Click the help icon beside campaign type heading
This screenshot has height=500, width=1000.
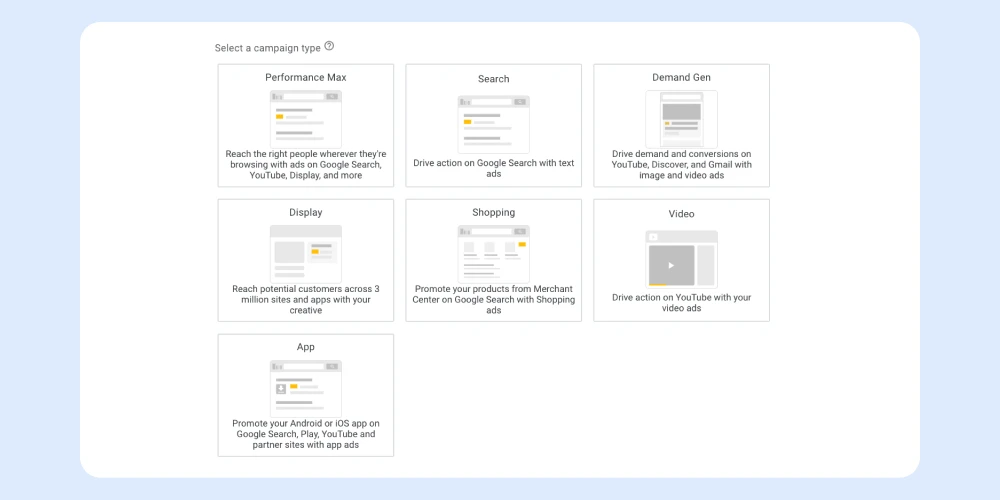click(329, 46)
